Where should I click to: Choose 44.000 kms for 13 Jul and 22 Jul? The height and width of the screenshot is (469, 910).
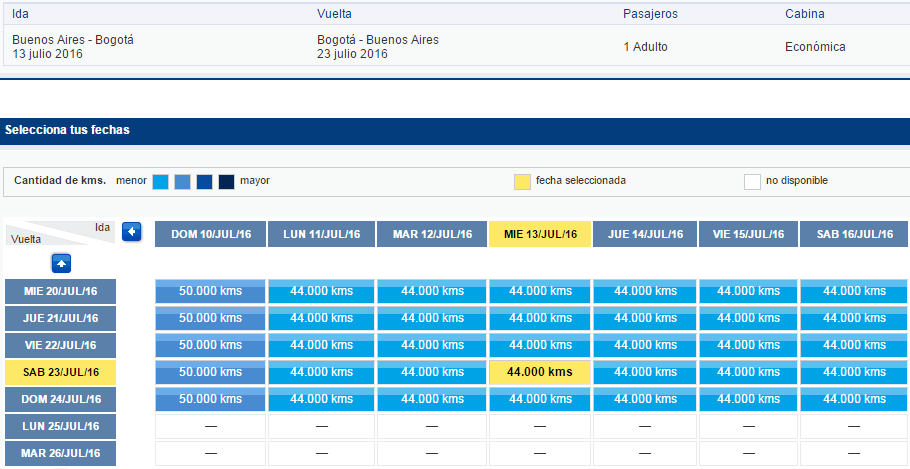(540, 345)
